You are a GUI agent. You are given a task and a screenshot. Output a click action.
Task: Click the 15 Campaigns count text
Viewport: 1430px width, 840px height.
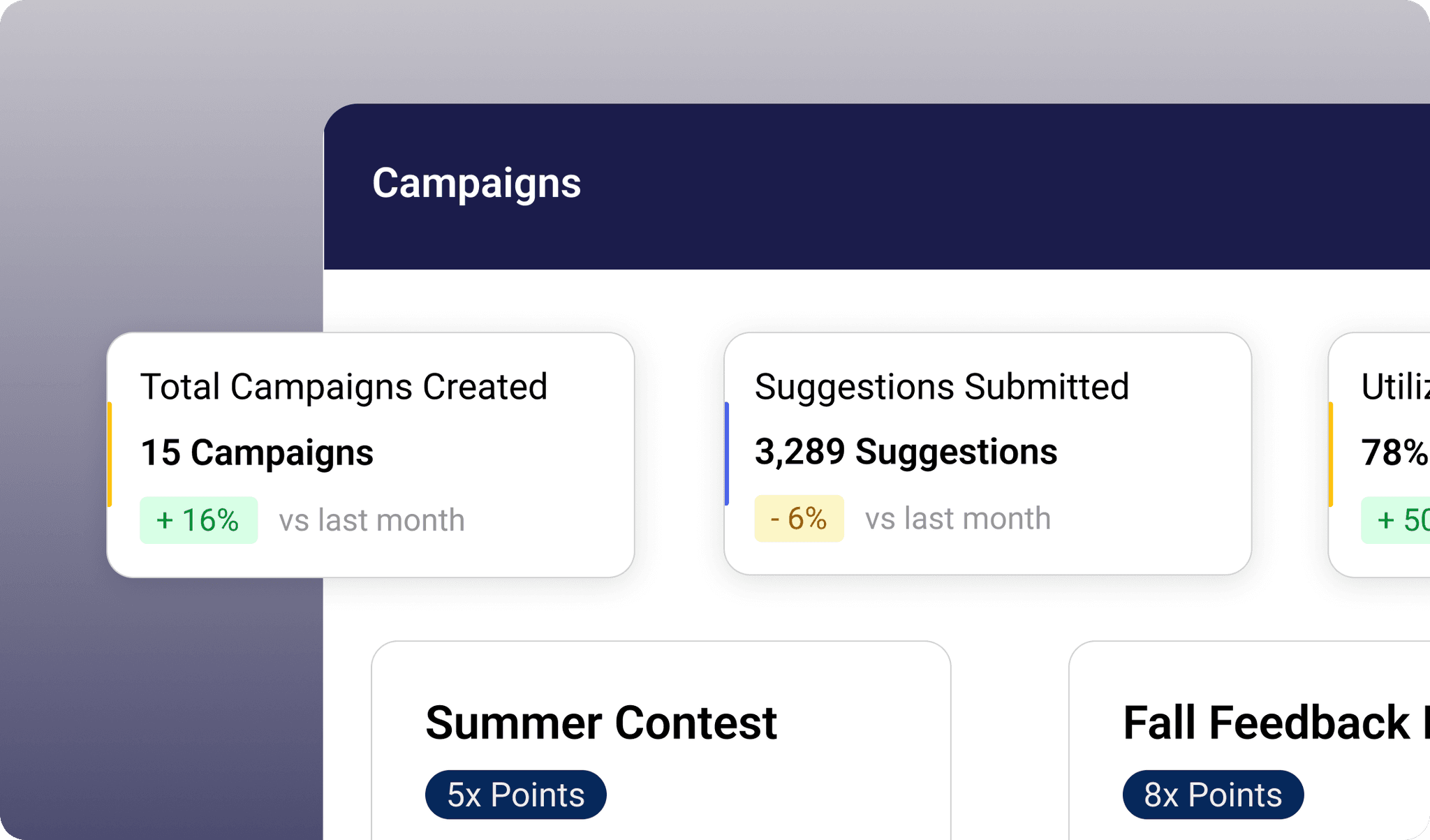pyautogui.click(x=257, y=452)
